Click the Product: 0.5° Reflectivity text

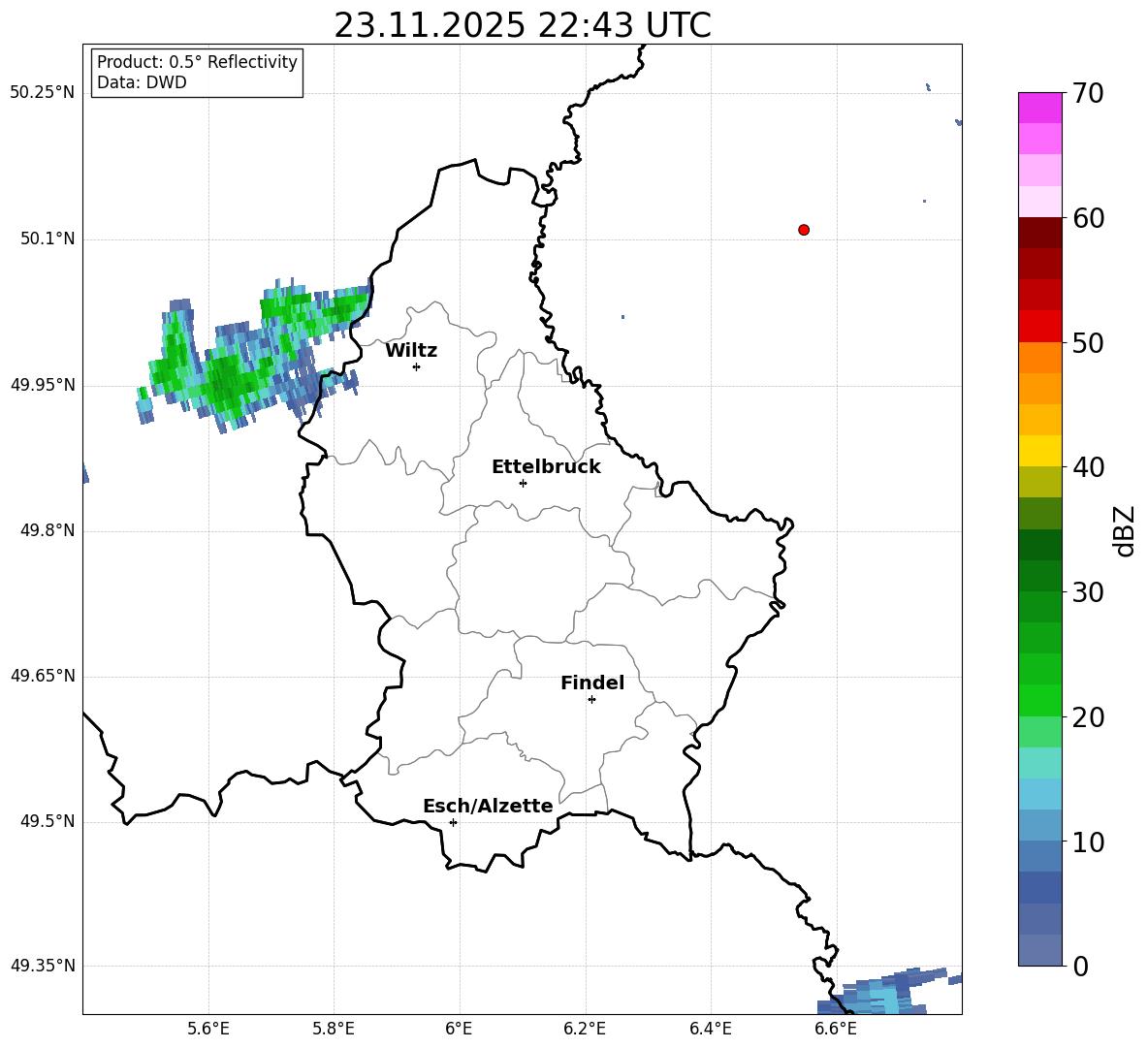tap(197, 62)
